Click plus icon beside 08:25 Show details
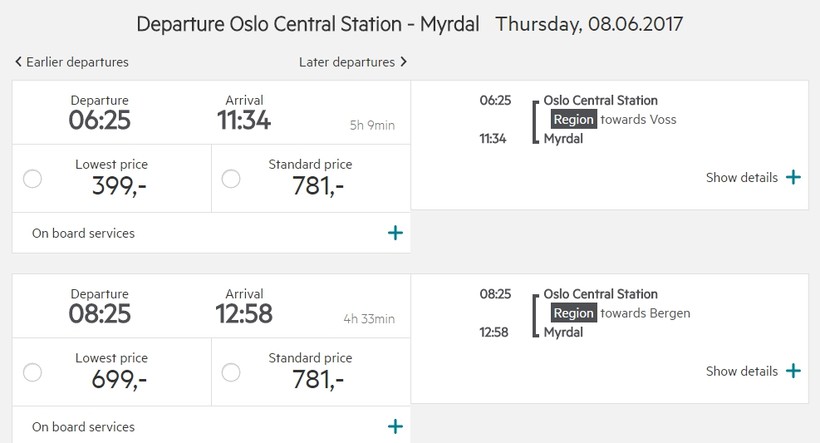This screenshot has height=443, width=820. pos(793,371)
